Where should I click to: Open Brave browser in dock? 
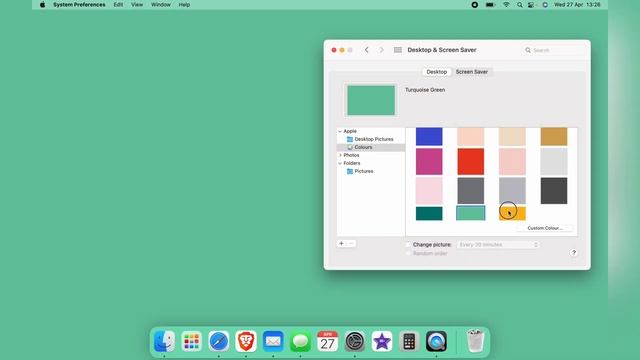pos(246,341)
